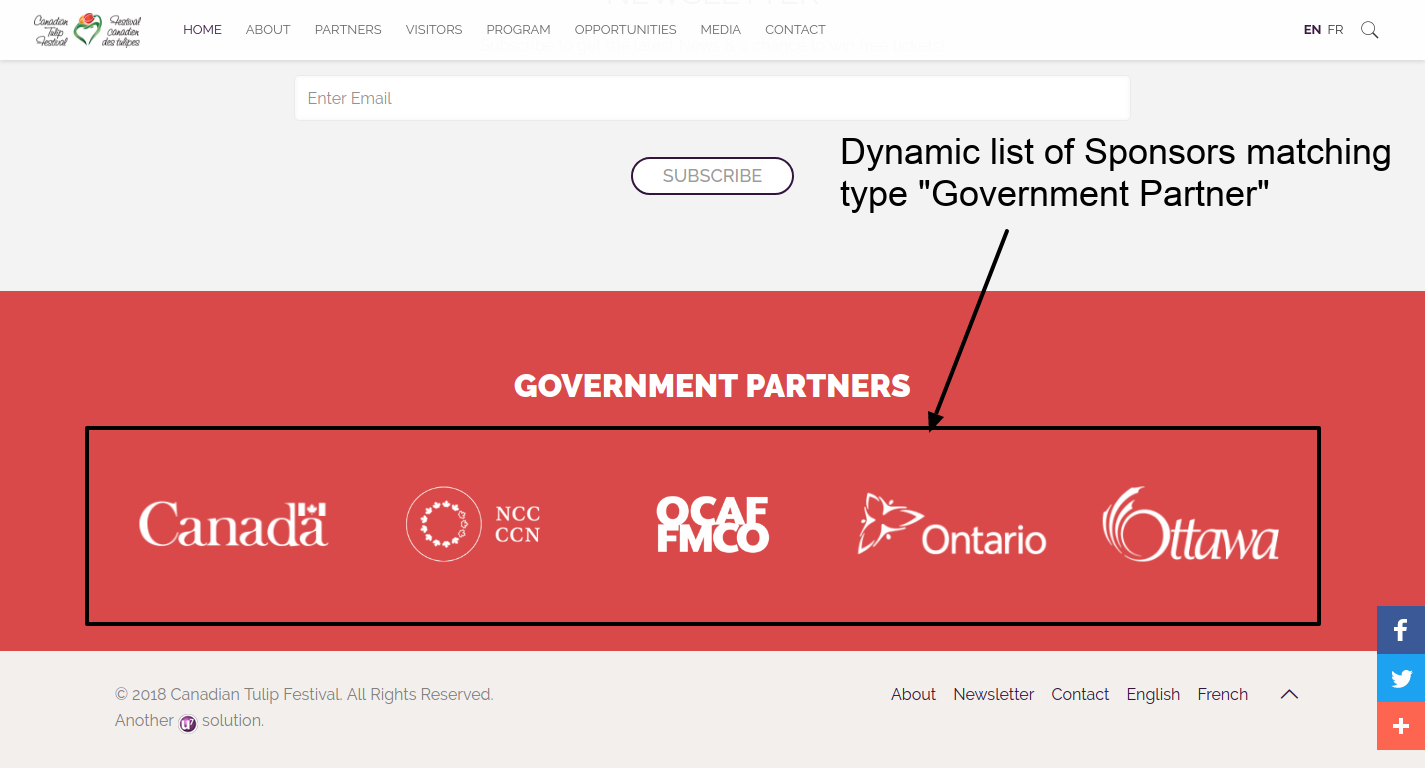
Task: Follow the footer Newsletter link
Action: click(994, 694)
